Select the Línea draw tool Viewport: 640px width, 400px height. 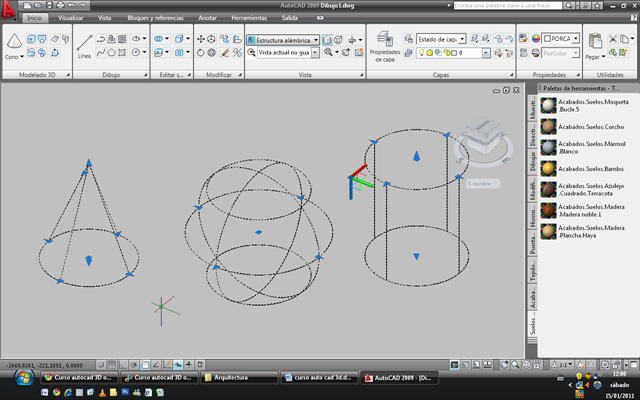point(84,47)
